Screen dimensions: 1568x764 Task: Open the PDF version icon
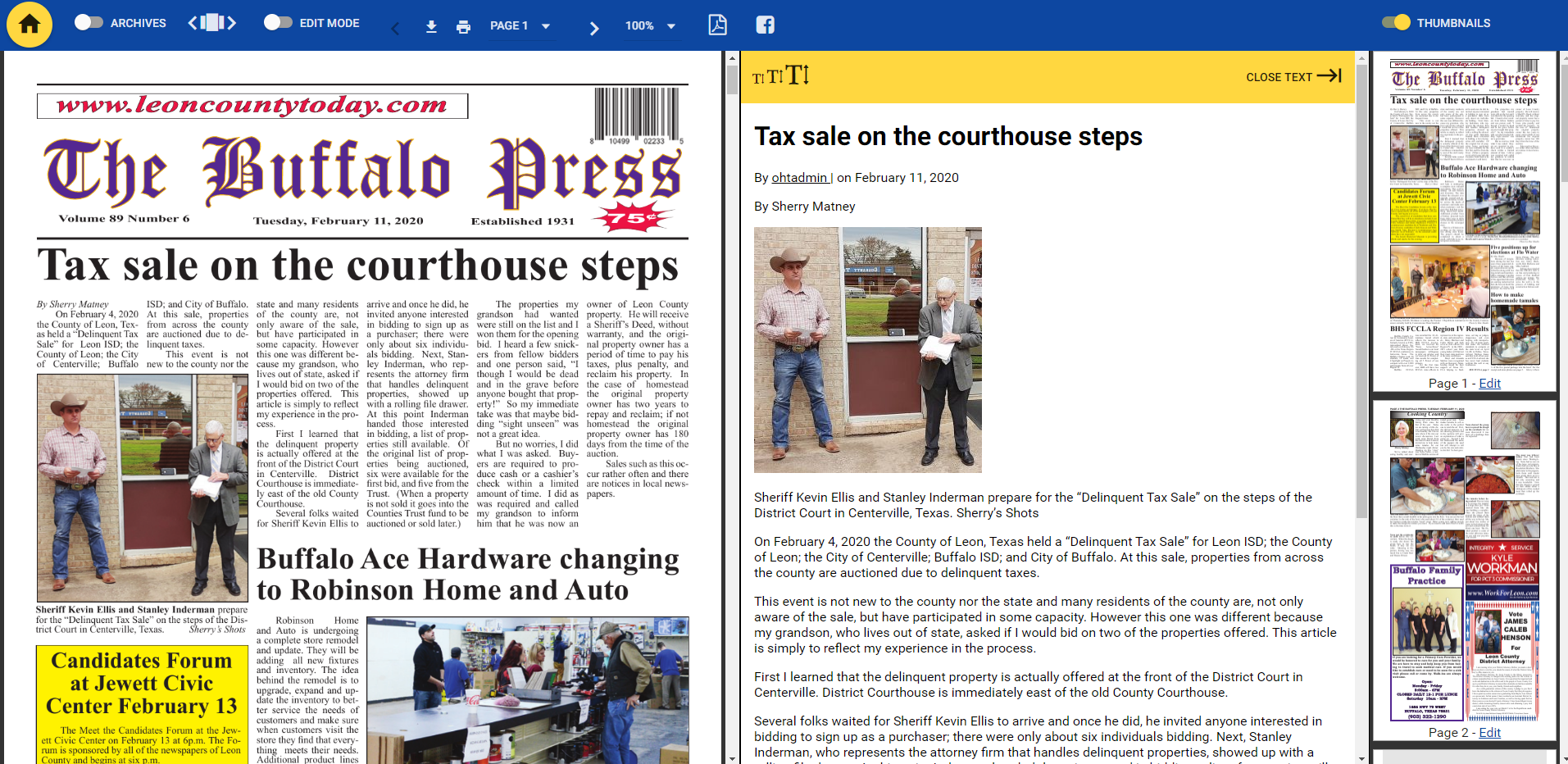click(717, 25)
